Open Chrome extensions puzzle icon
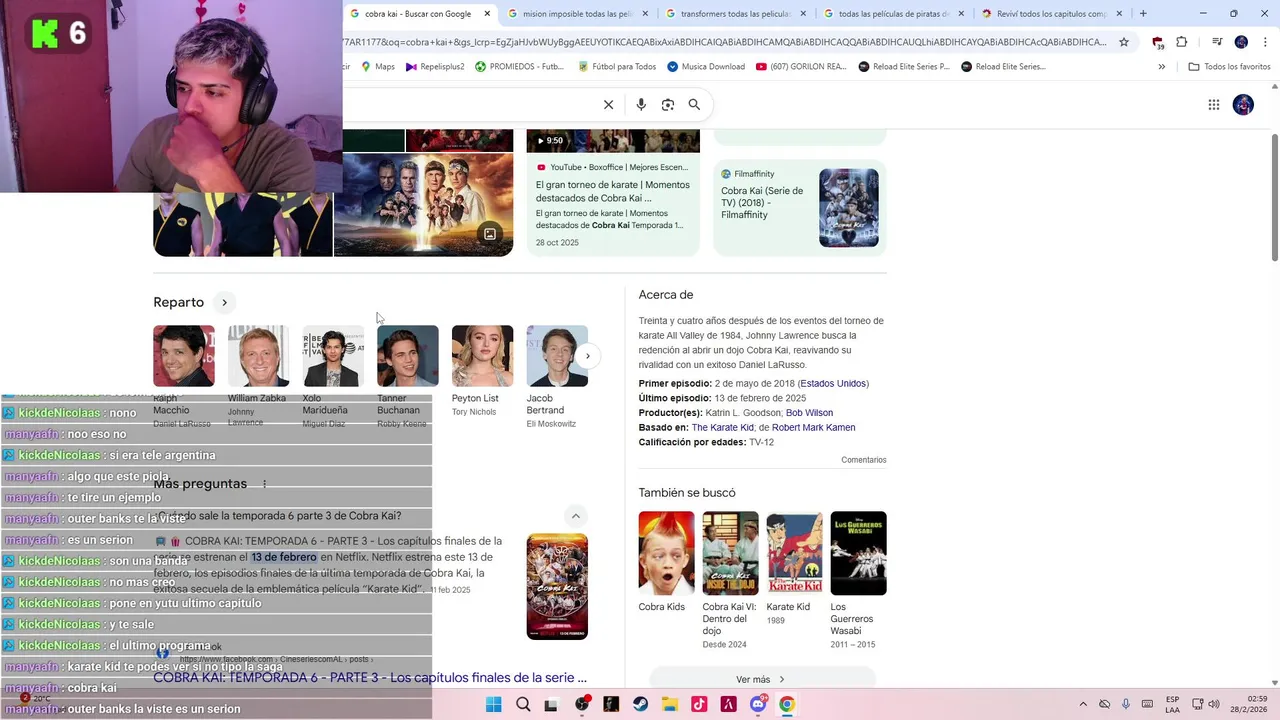This screenshot has height=720, width=1280. click(1182, 42)
